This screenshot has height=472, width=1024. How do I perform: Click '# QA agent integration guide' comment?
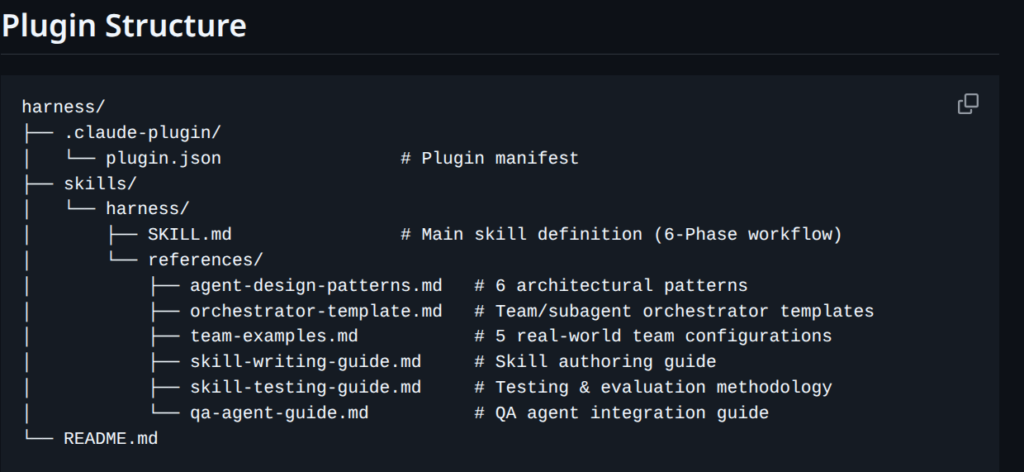[621, 413]
